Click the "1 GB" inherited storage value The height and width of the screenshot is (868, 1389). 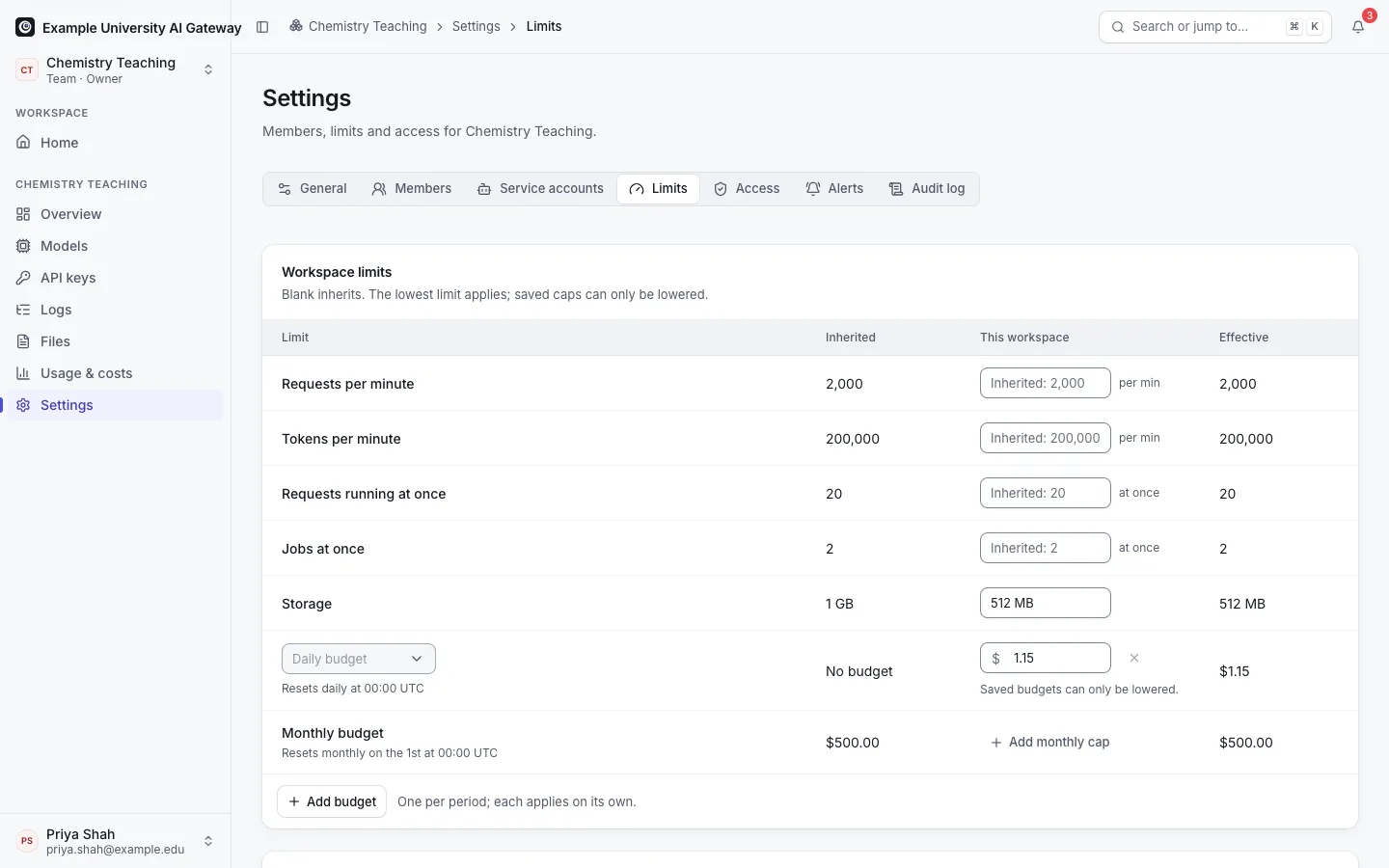[x=840, y=604]
